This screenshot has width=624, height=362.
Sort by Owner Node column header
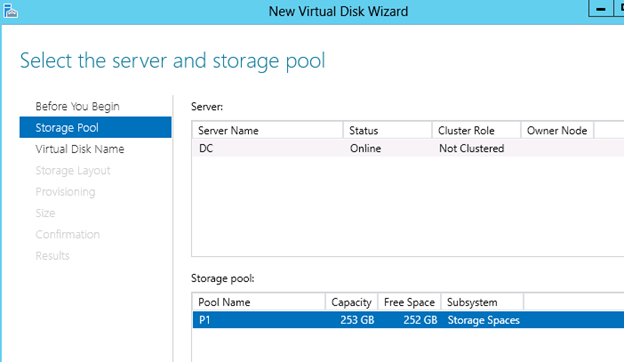click(x=557, y=130)
